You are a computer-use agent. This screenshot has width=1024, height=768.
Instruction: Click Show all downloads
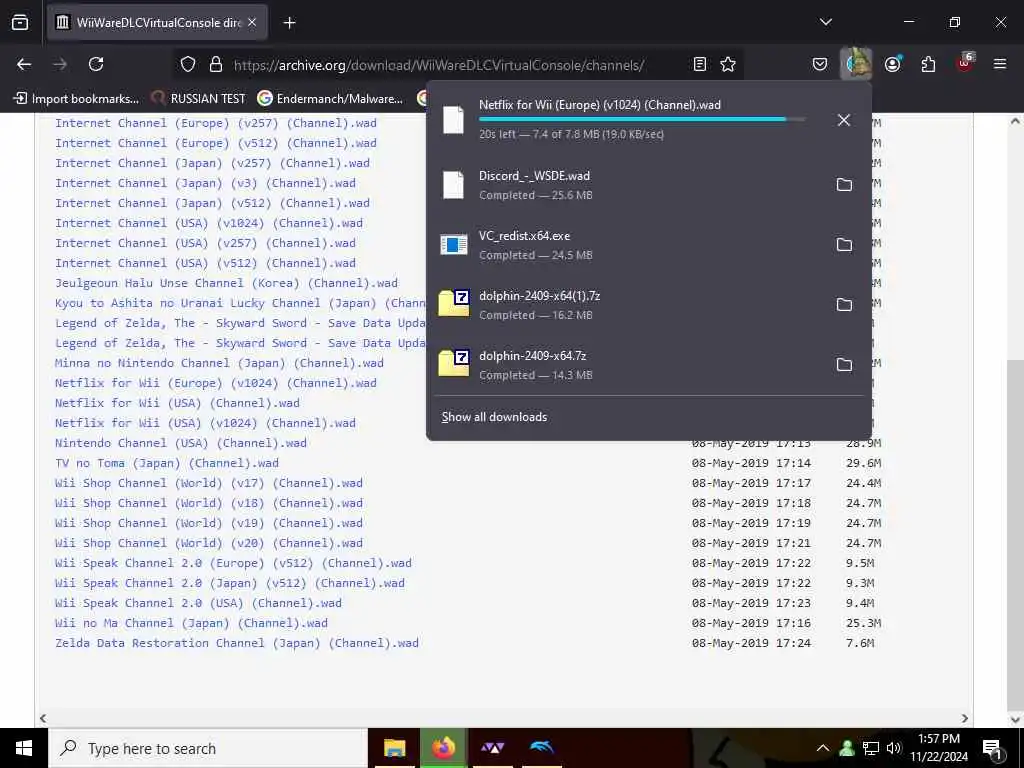[494, 417]
